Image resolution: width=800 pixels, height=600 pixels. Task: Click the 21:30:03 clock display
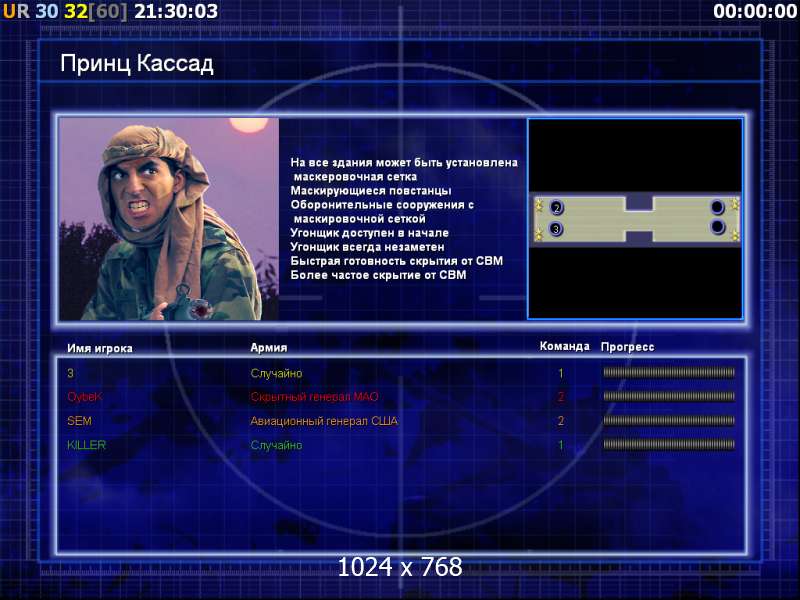(176, 11)
